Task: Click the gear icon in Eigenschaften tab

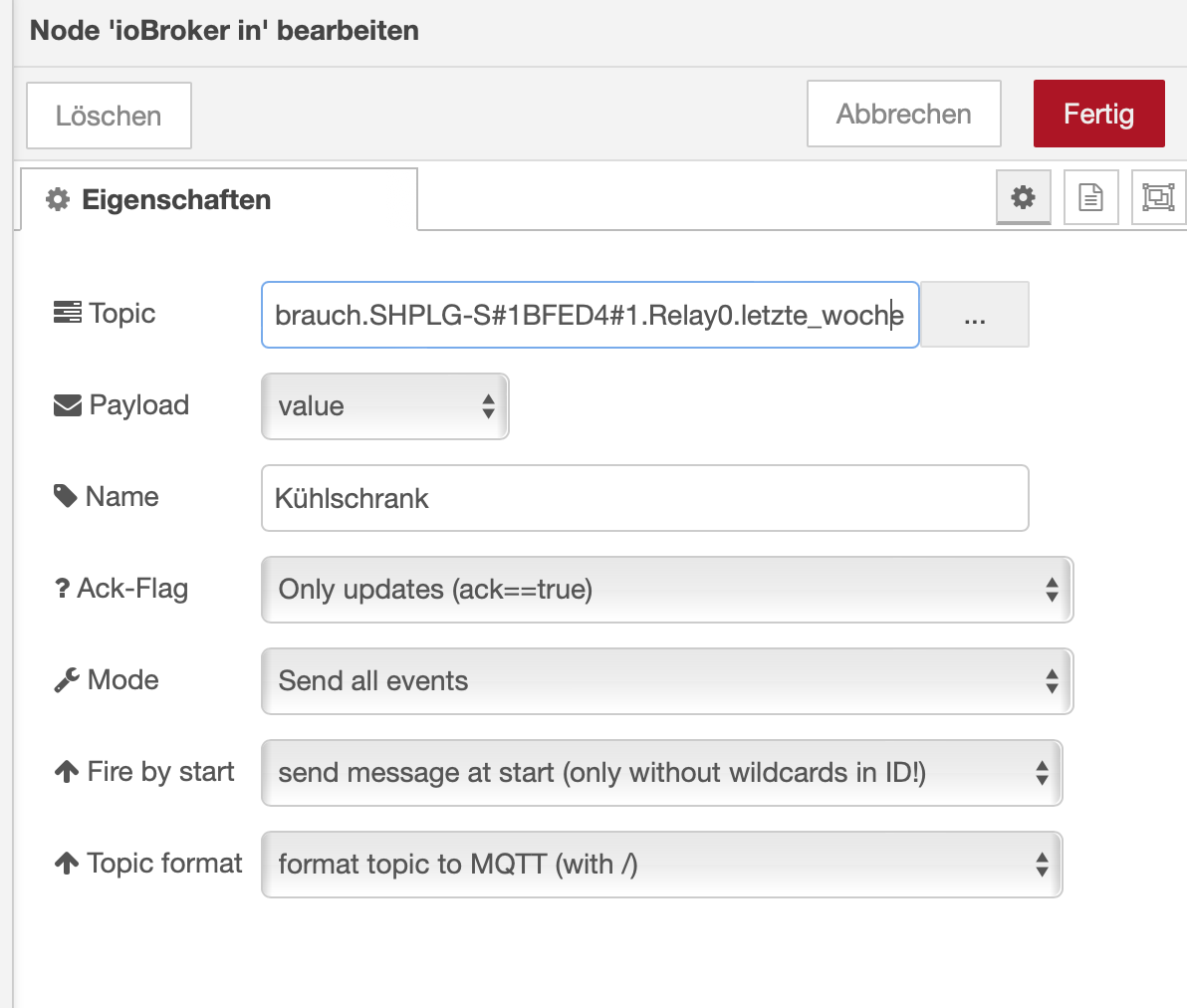Action: tap(58, 199)
